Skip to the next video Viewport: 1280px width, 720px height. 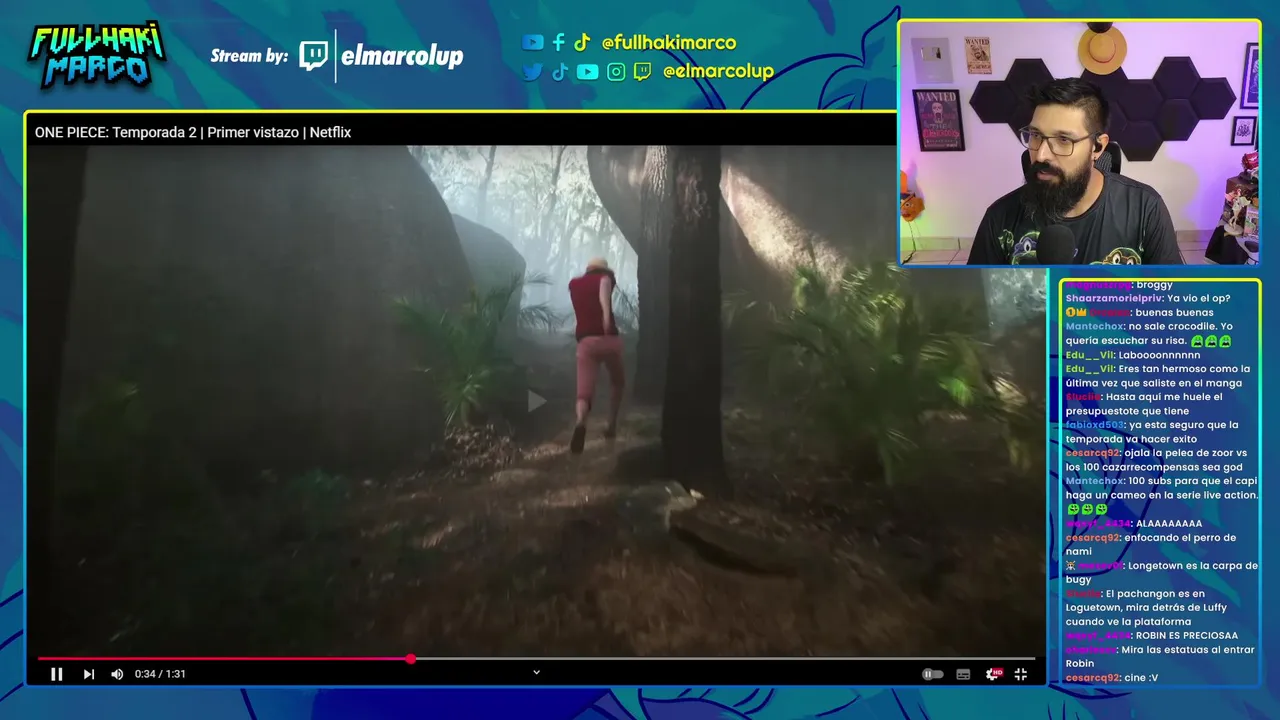point(88,674)
